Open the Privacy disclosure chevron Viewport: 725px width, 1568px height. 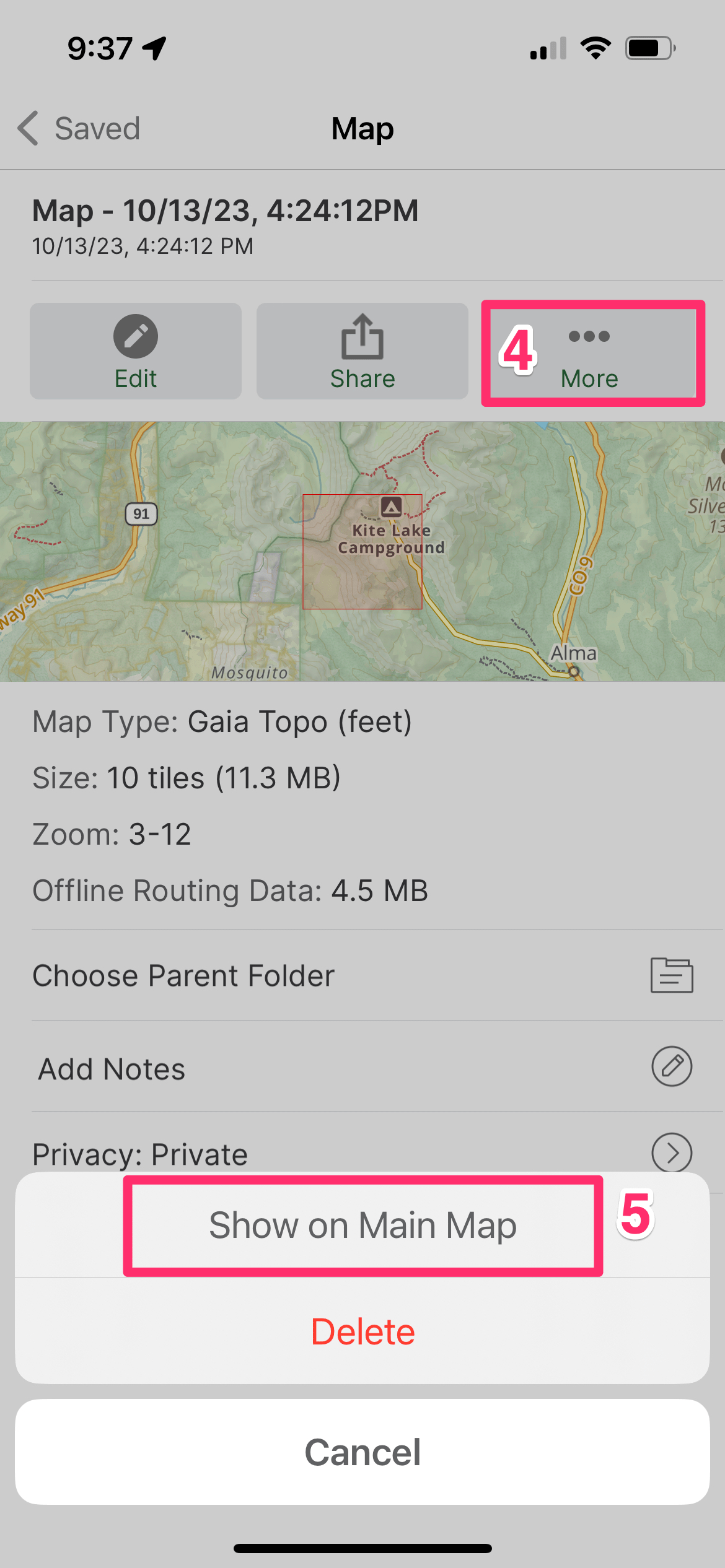click(671, 1153)
